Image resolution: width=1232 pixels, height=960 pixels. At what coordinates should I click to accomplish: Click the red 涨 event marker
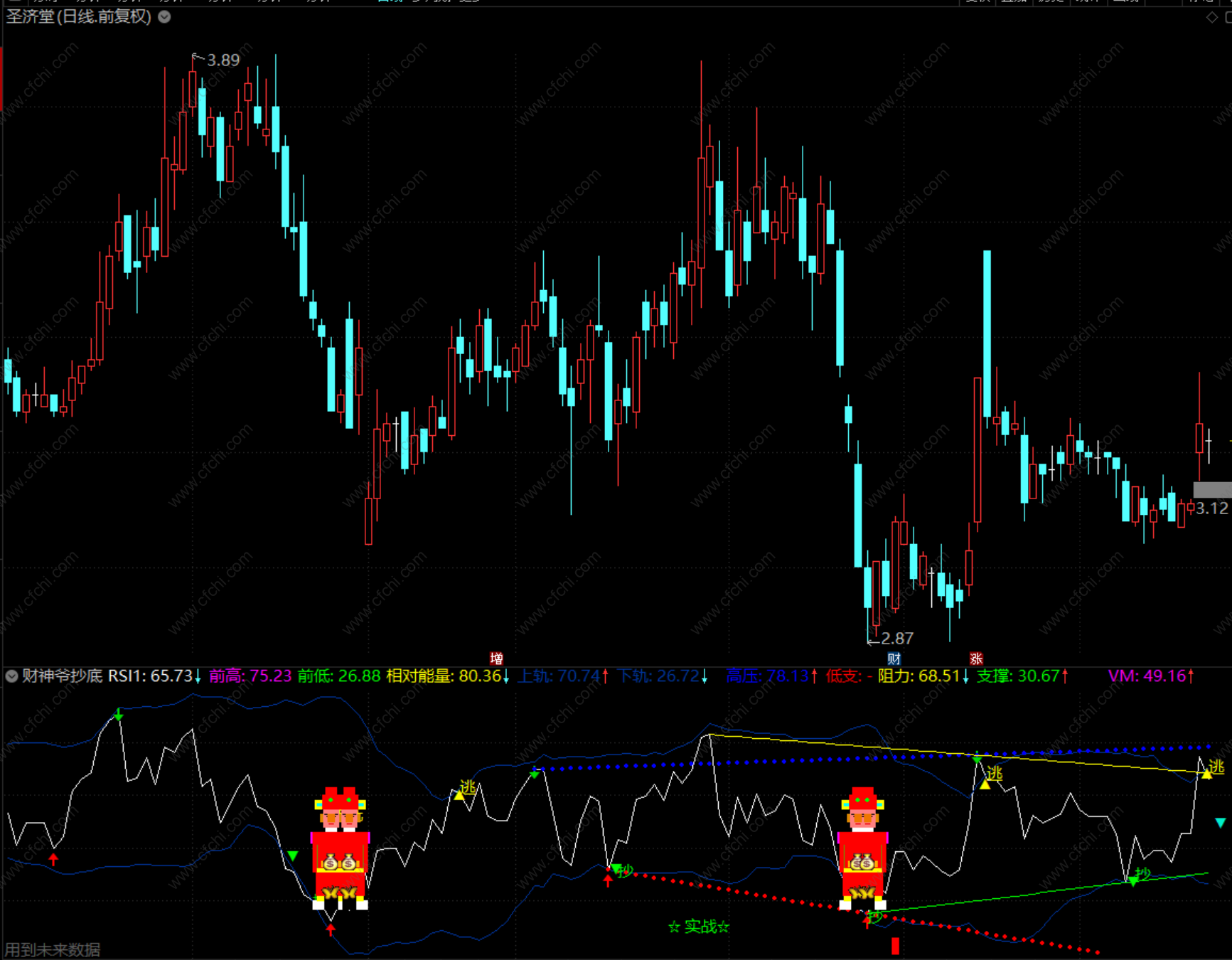[976, 658]
